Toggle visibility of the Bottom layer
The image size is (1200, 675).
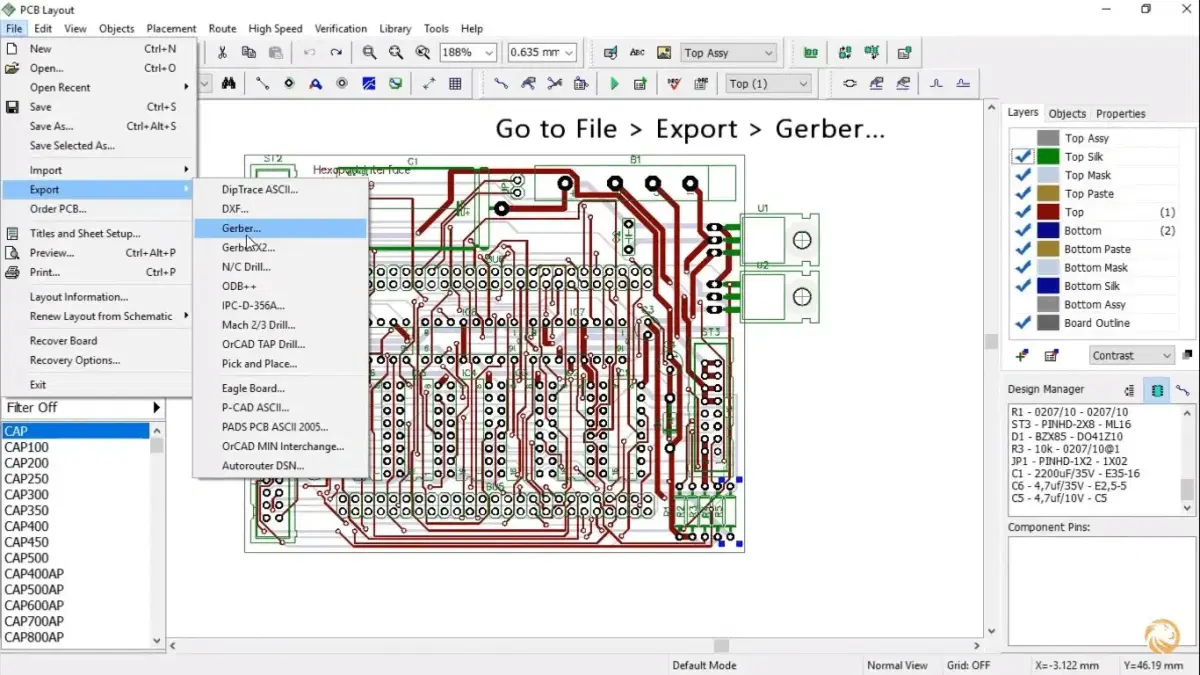pos(1022,231)
